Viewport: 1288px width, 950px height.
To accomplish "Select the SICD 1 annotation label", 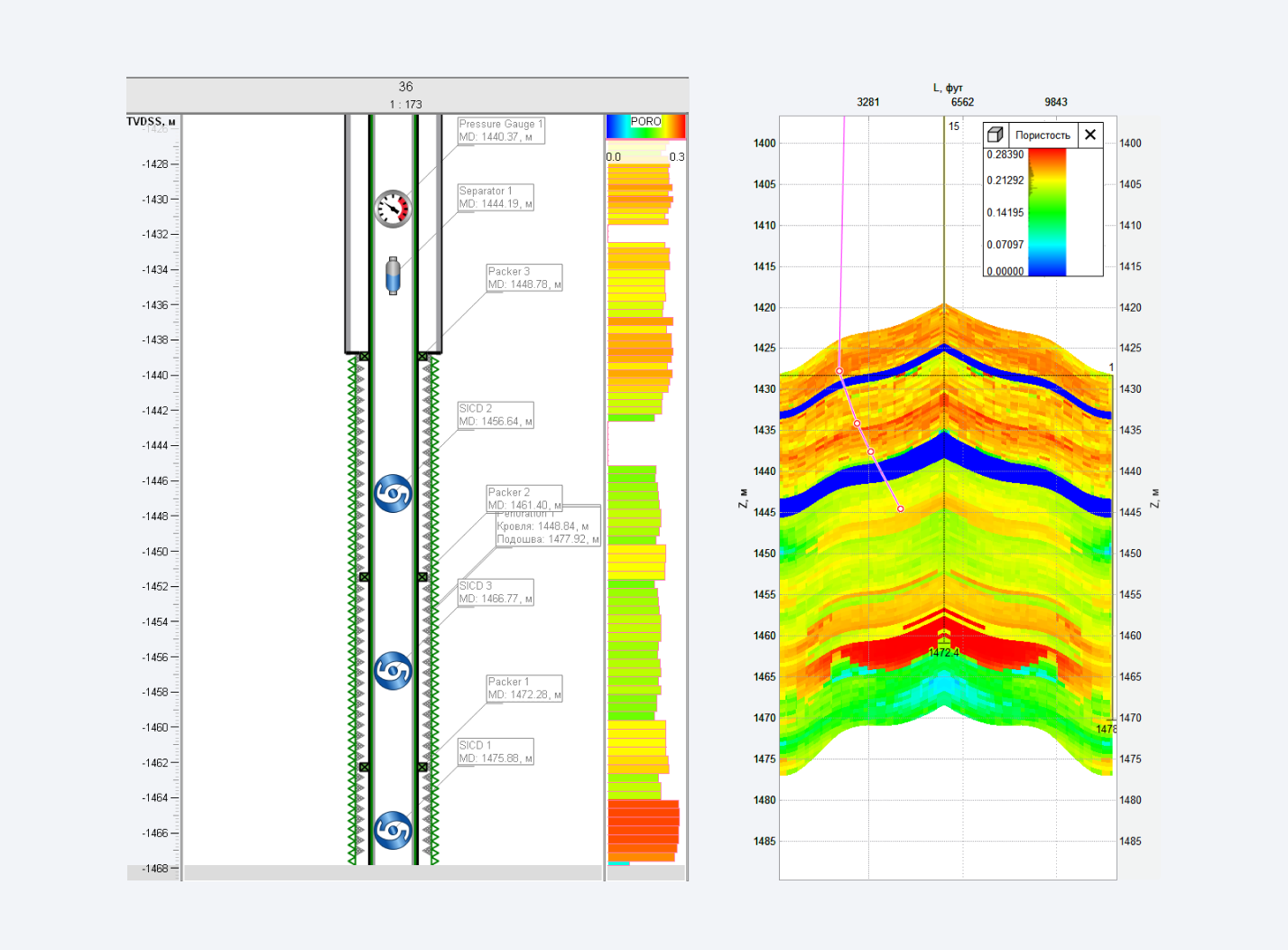I will point(496,751).
